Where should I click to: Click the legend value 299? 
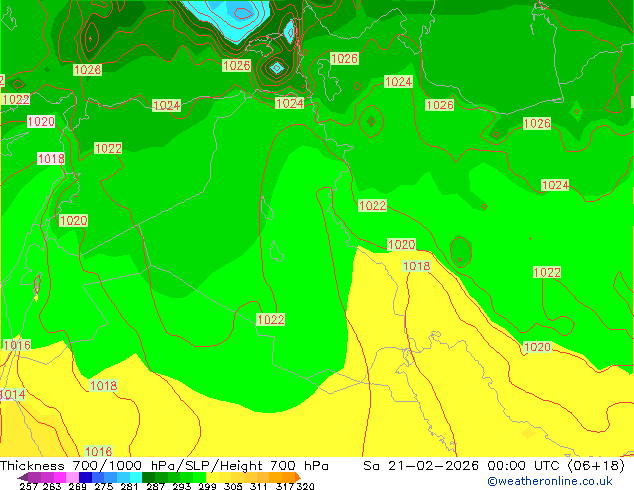207,486
